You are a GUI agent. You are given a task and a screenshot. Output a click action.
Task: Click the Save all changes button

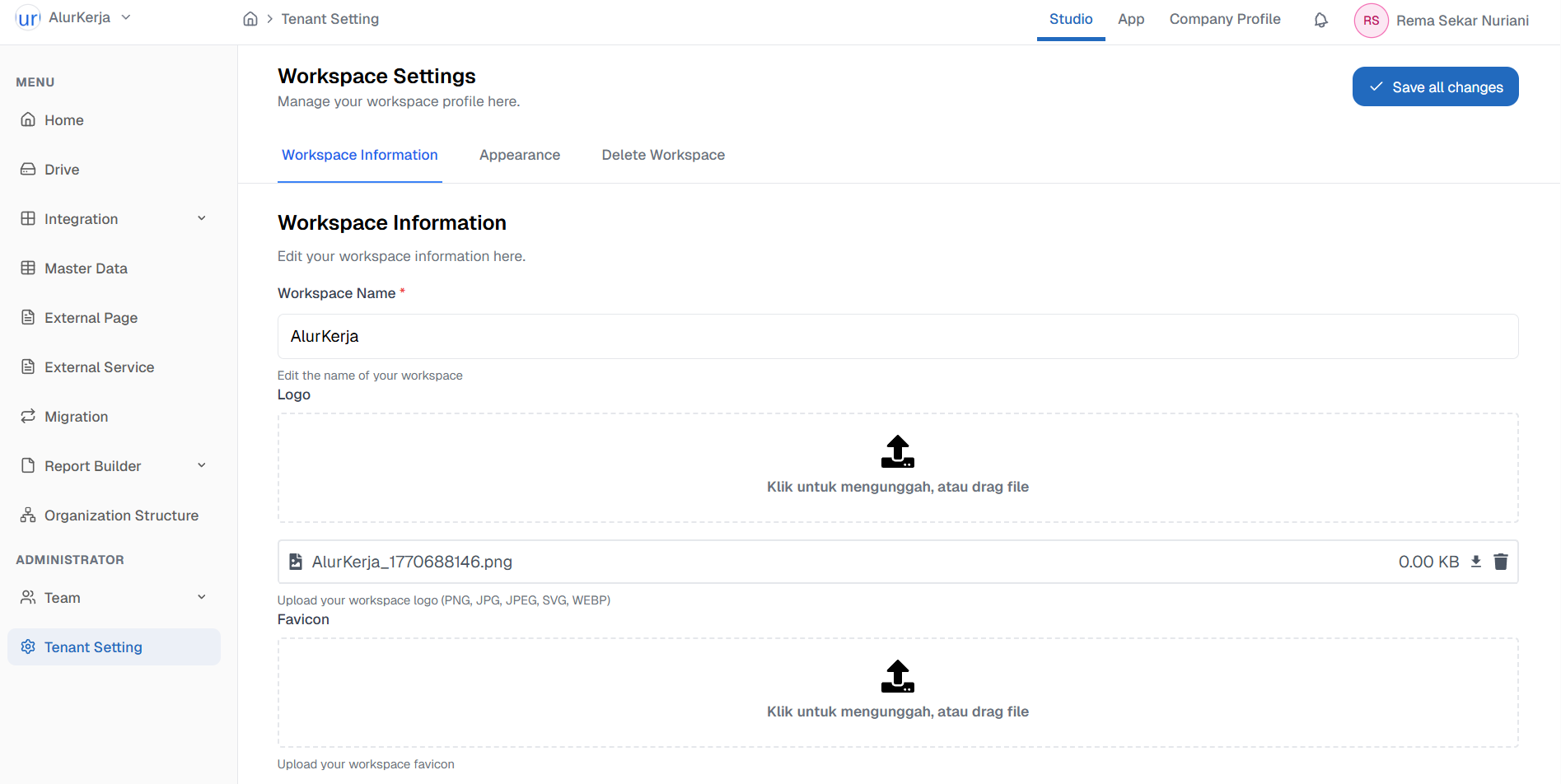click(x=1435, y=86)
